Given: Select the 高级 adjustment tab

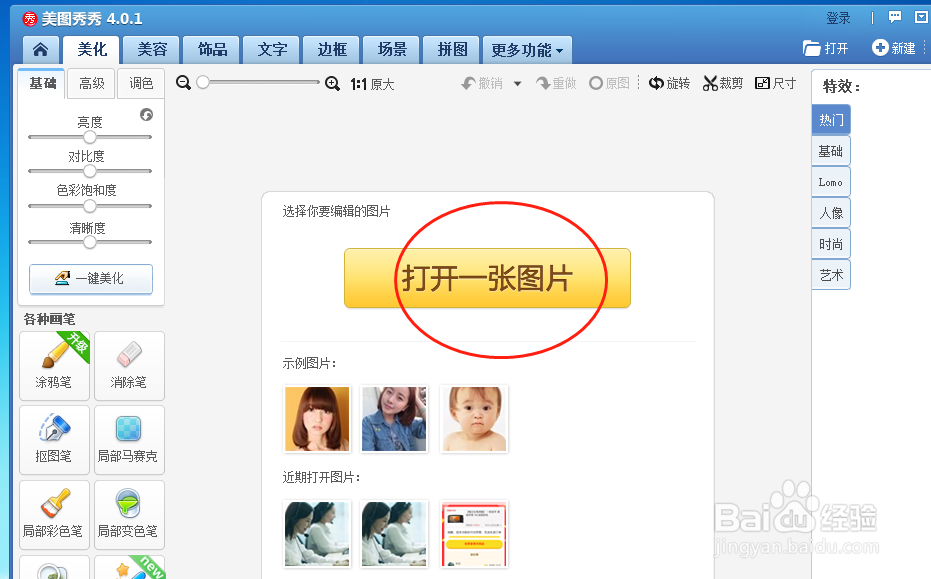Looking at the screenshot, I should tap(91, 84).
